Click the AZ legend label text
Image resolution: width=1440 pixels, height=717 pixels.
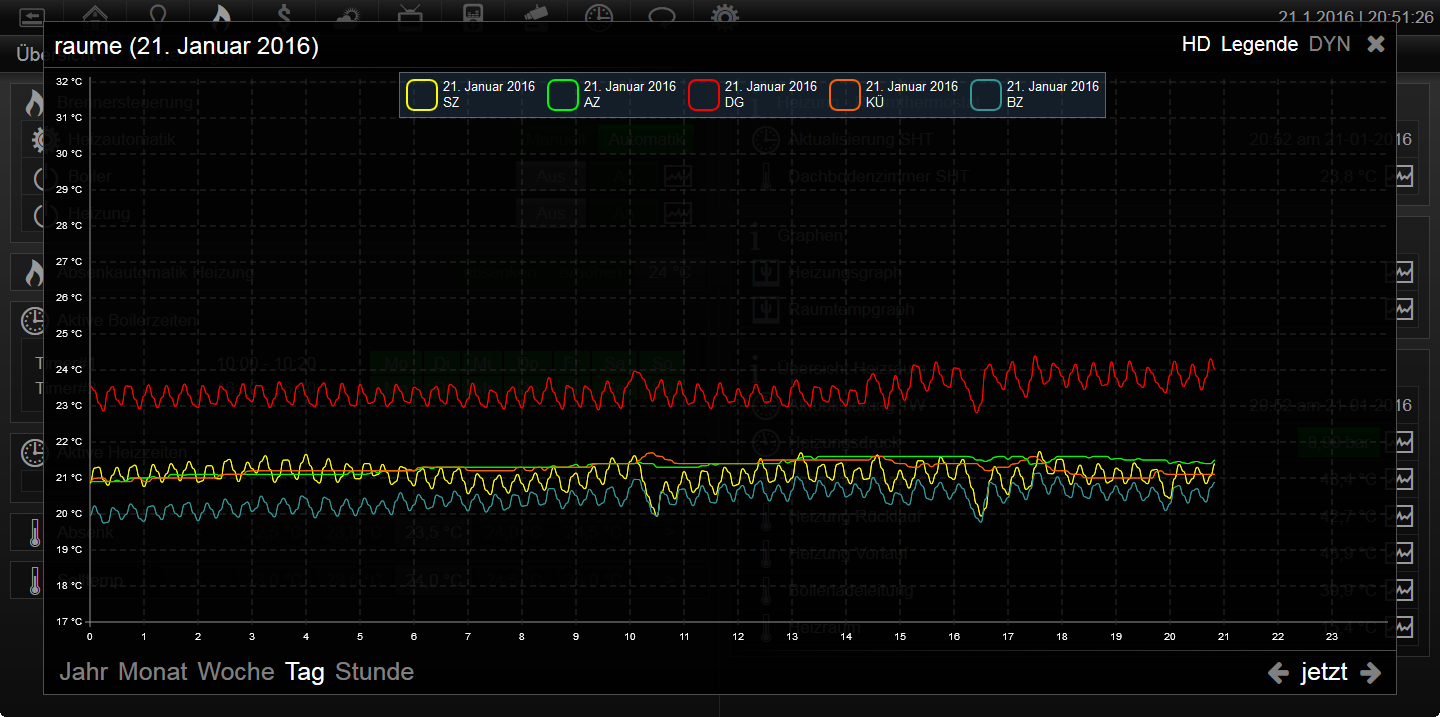[592, 102]
